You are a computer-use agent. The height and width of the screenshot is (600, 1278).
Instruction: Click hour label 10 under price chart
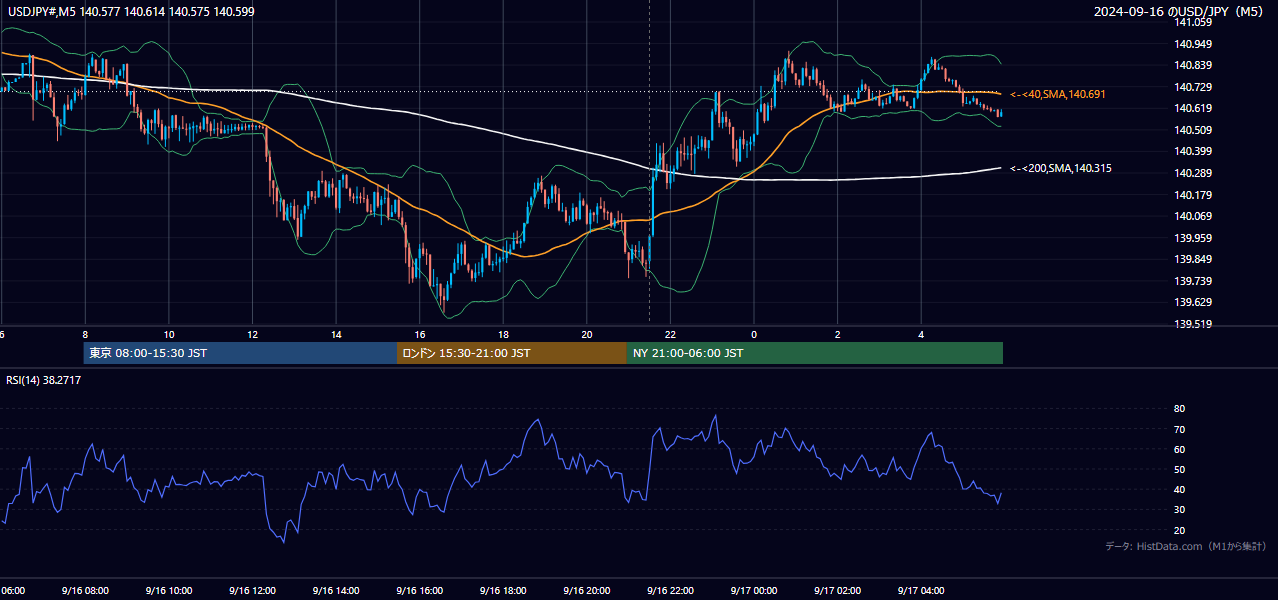(x=169, y=334)
